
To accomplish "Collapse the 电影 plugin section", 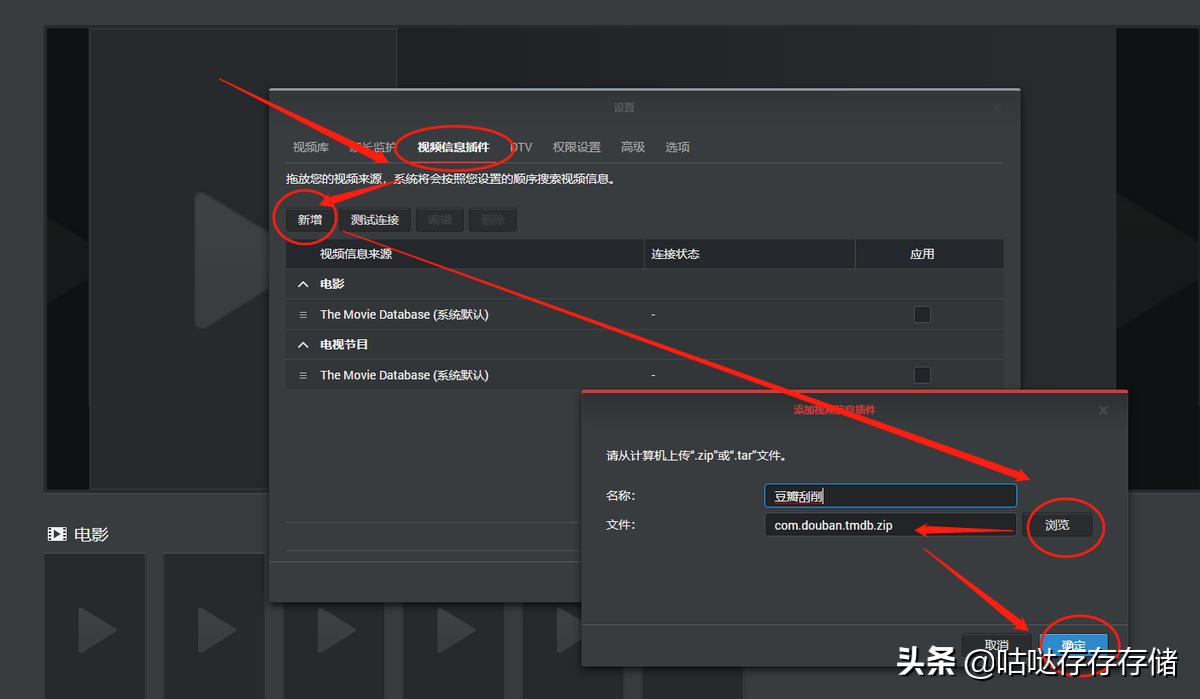I will pyautogui.click(x=303, y=284).
